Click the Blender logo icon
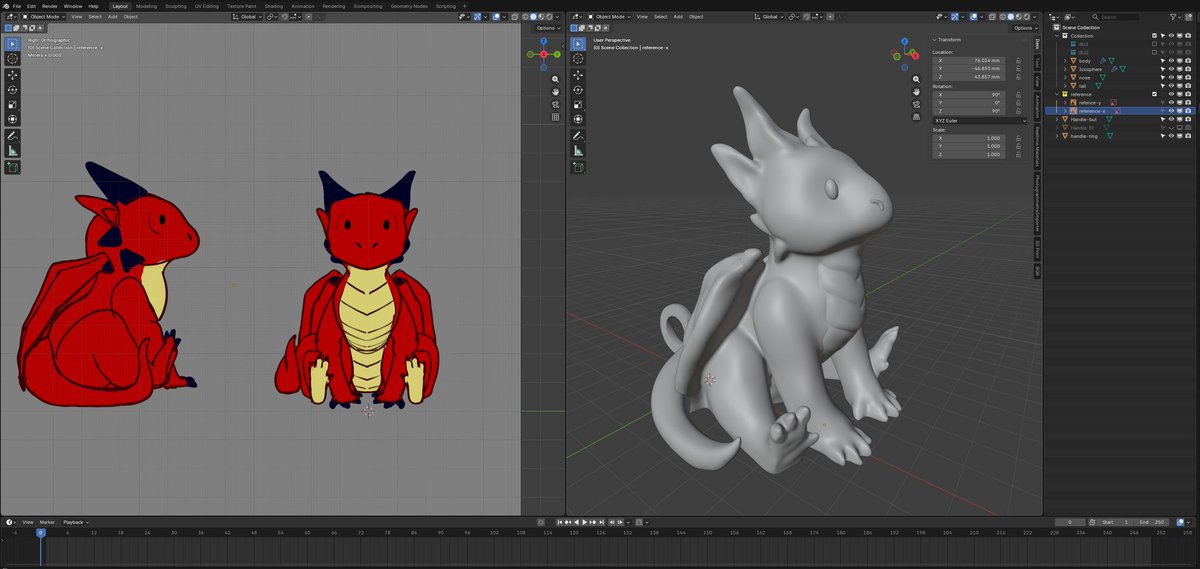Viewport: 1200px width, 569px height. coord(5,6)
